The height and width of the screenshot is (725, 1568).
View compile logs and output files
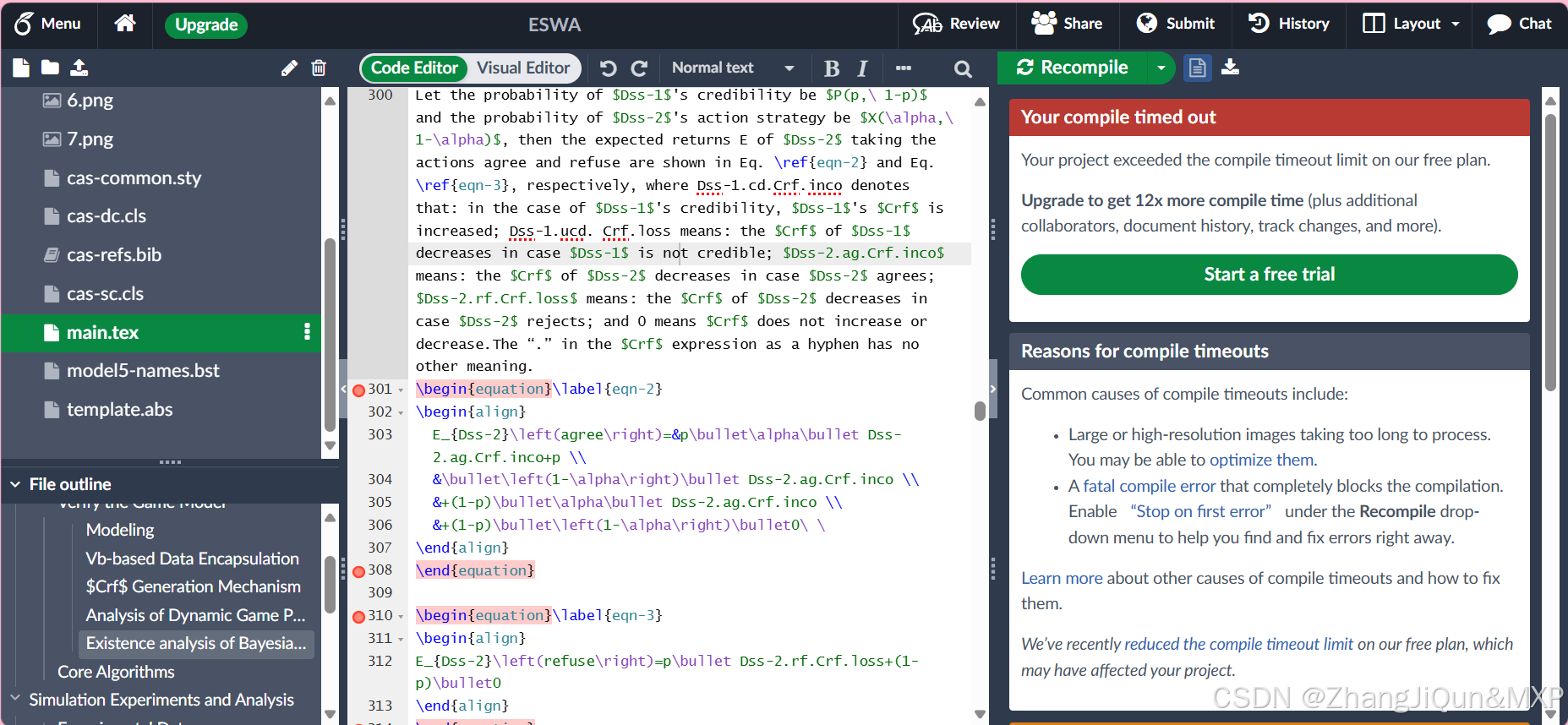1197,68
